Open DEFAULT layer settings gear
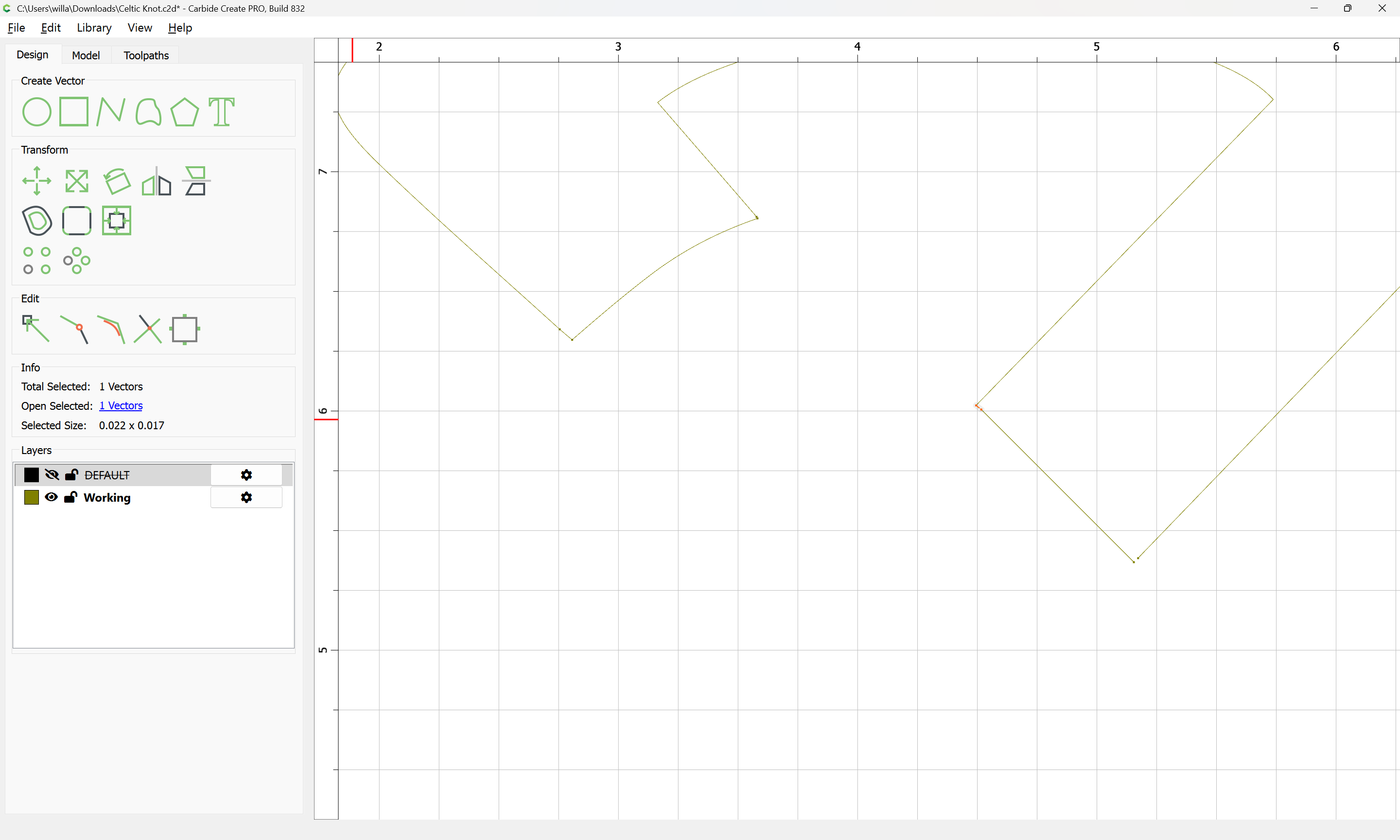The image size is (1400, 840). 246,475
